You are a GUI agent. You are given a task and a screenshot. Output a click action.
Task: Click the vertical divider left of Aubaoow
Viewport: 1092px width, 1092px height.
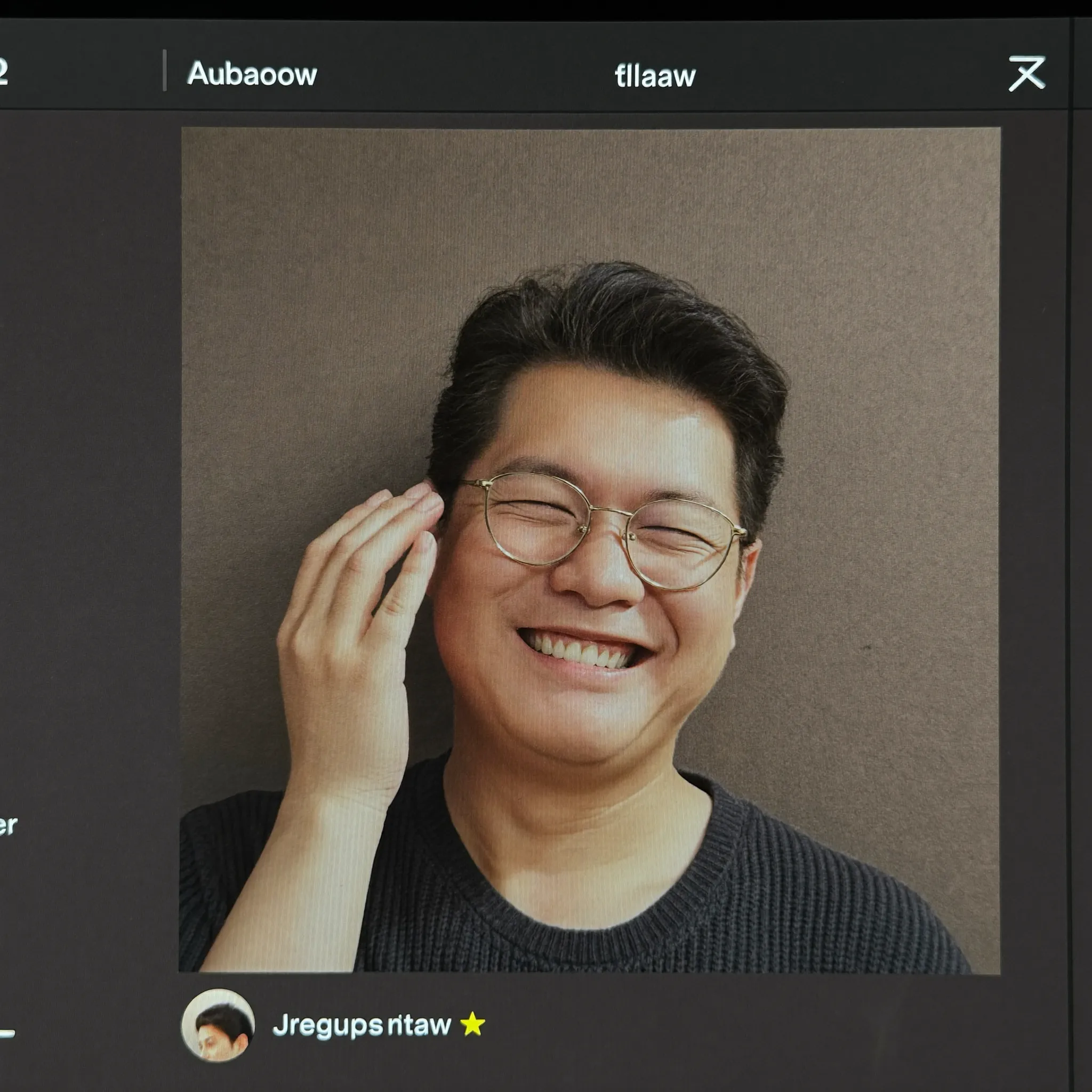click(x=164, y=70)
